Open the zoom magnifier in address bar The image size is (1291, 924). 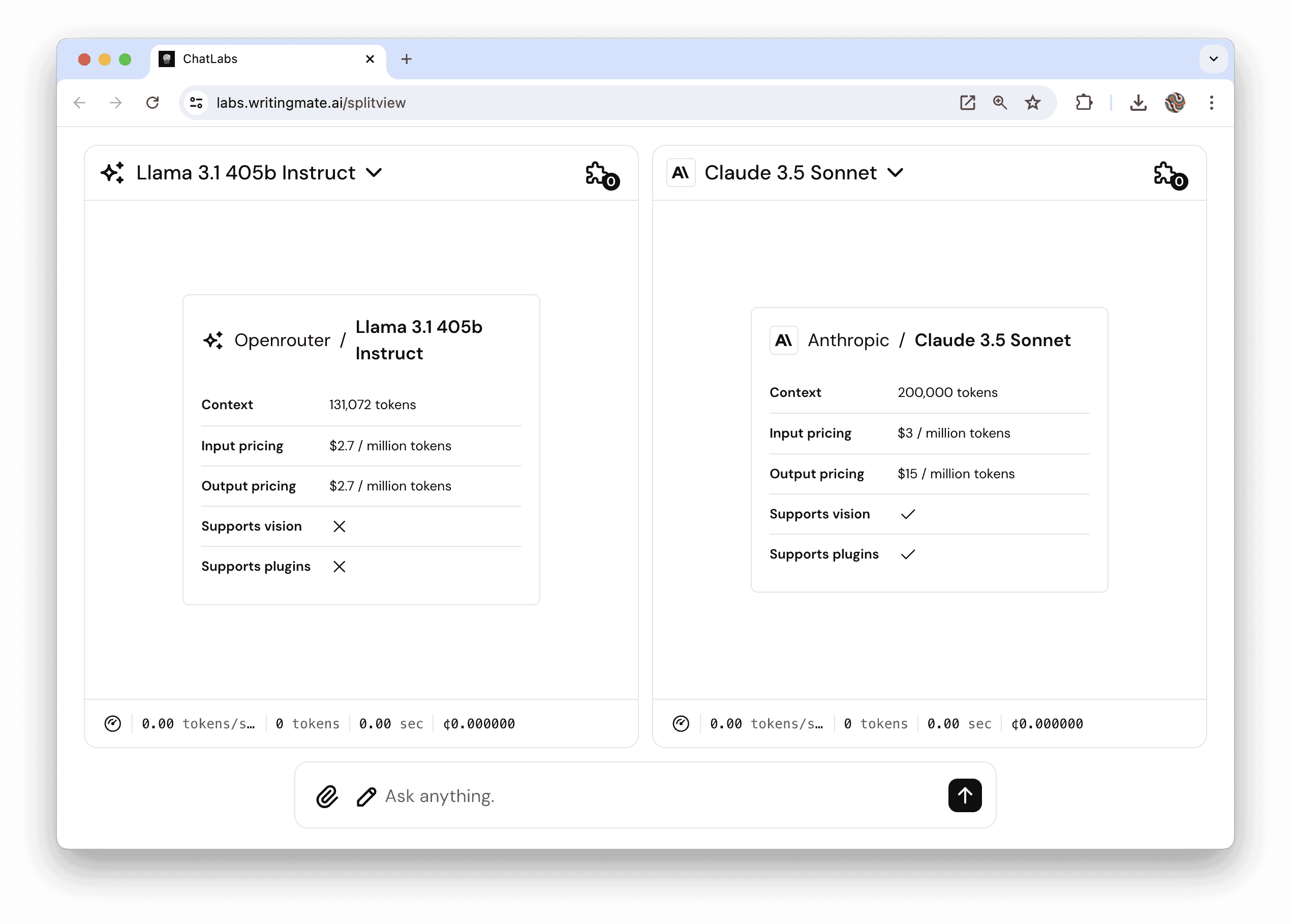tap(1000, 103)
